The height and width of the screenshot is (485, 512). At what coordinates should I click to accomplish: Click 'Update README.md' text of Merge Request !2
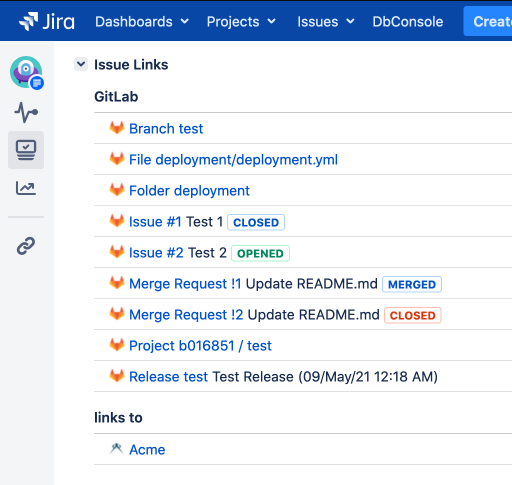click(314, 315)
